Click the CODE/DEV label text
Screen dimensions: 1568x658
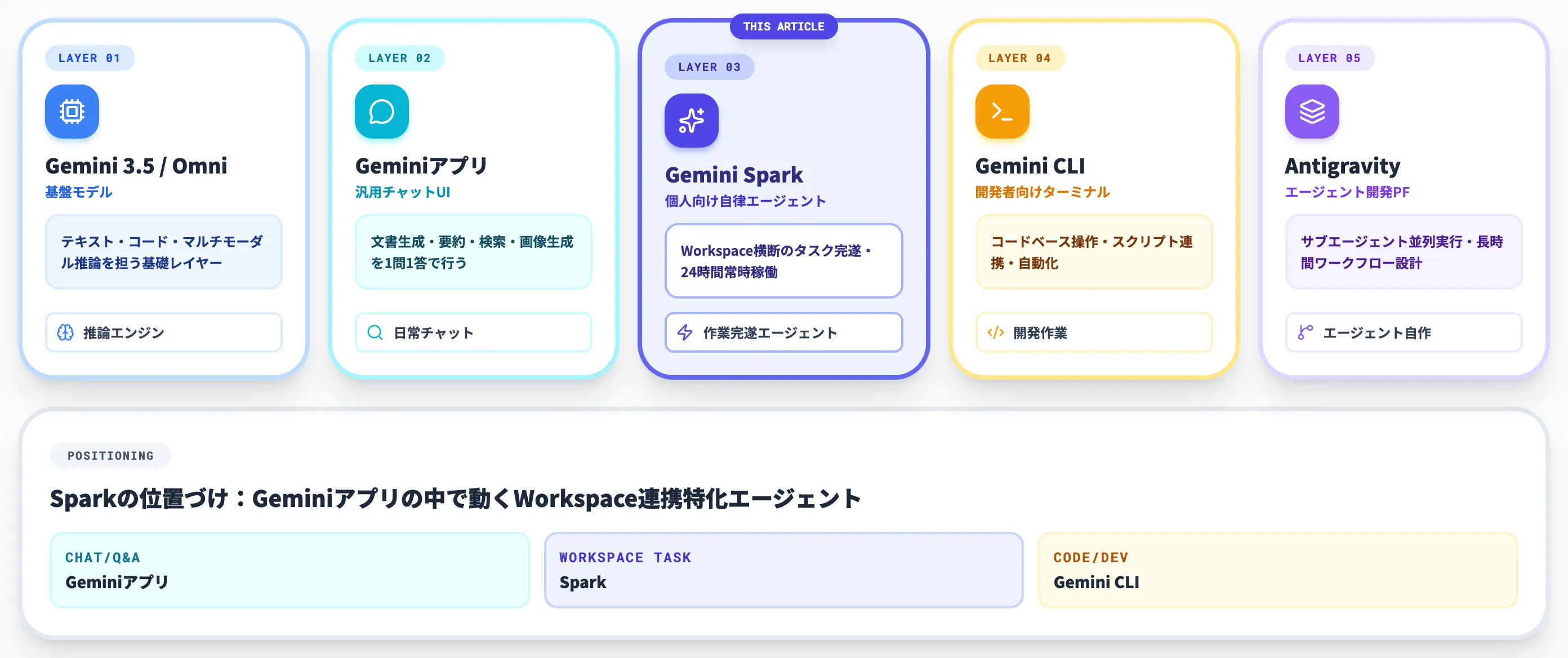pyautogui.click(x=1091, y=558)
